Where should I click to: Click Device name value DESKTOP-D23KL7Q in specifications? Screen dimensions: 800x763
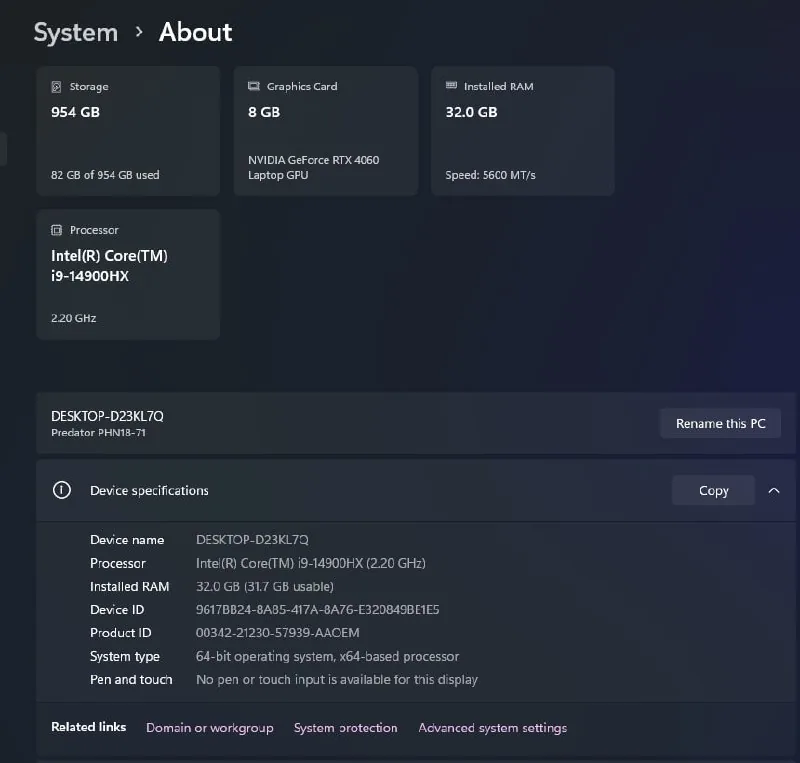coord(252,539)
